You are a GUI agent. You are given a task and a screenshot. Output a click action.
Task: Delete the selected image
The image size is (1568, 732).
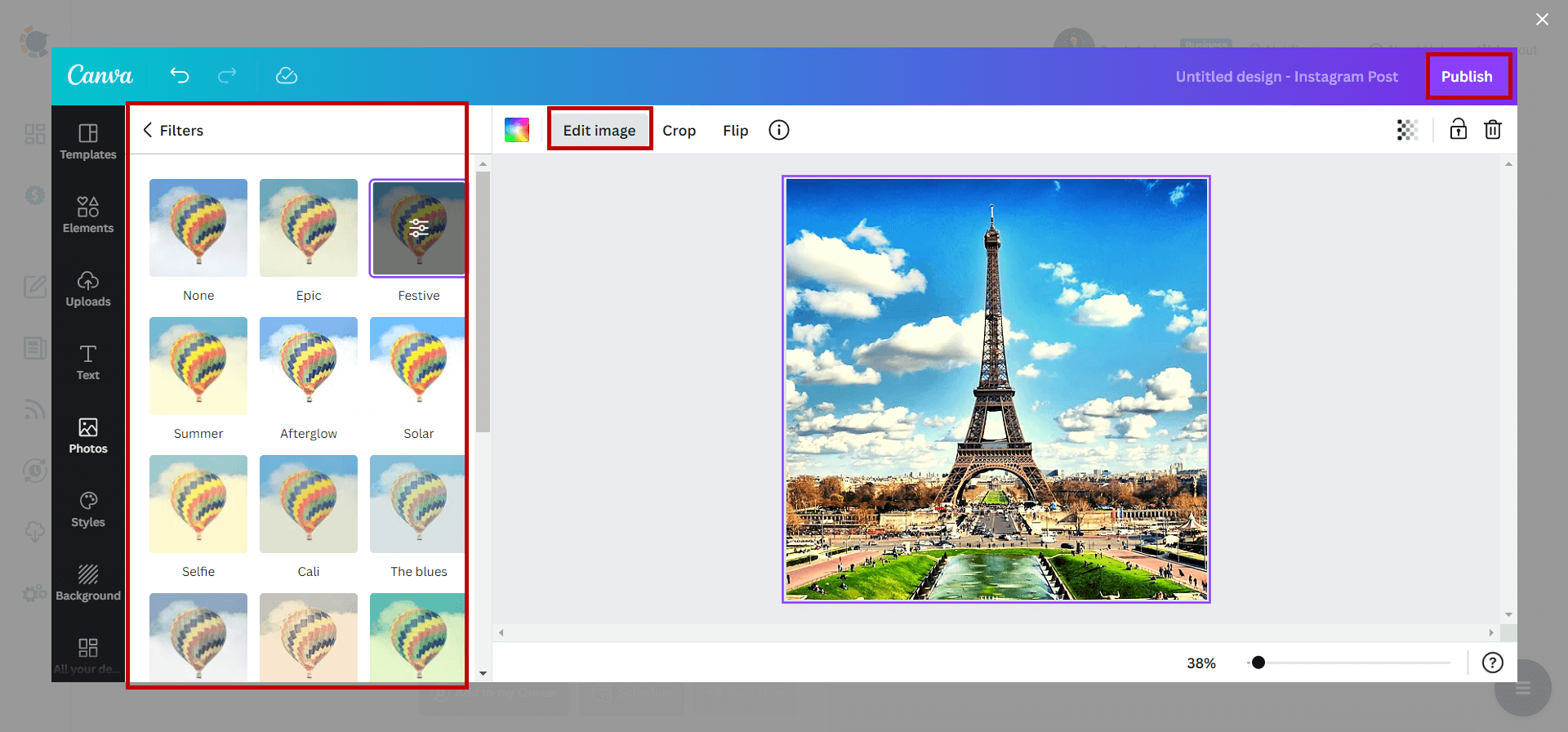tap(1493, 129)
